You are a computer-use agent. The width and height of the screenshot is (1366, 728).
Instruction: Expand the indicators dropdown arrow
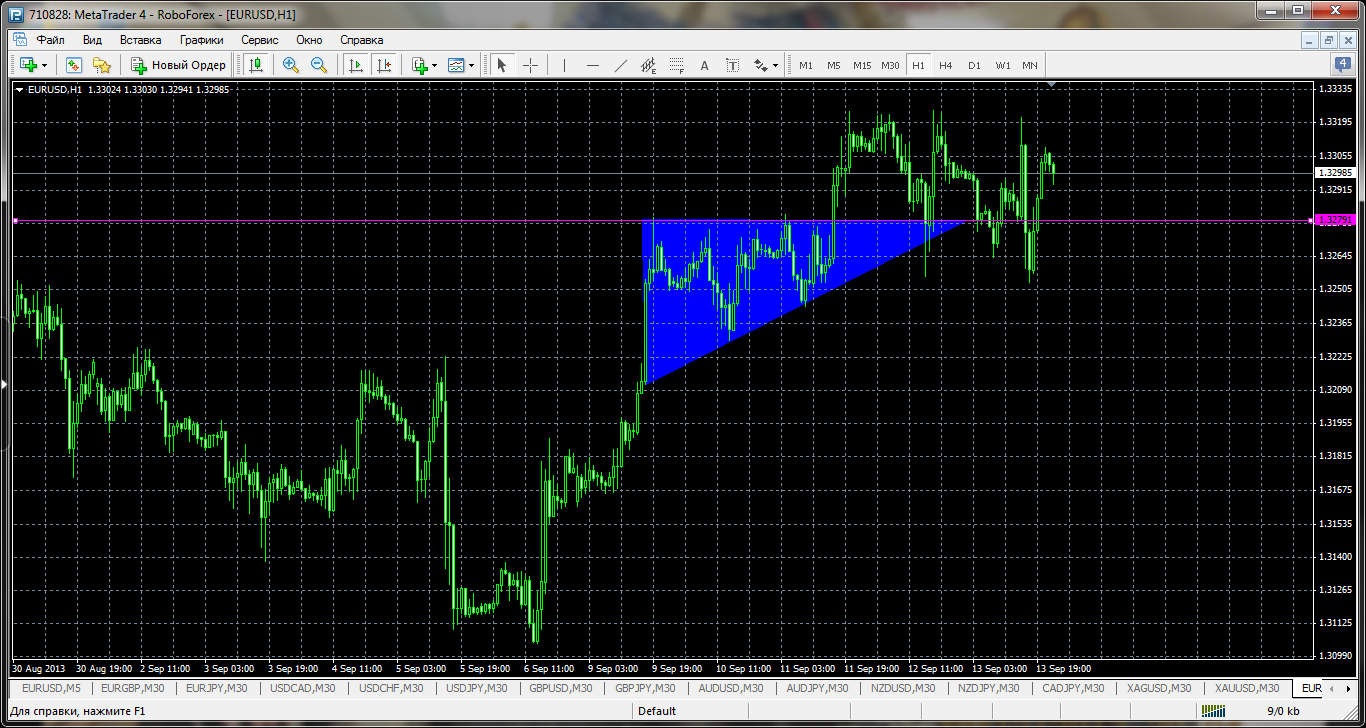click(434, 66)
